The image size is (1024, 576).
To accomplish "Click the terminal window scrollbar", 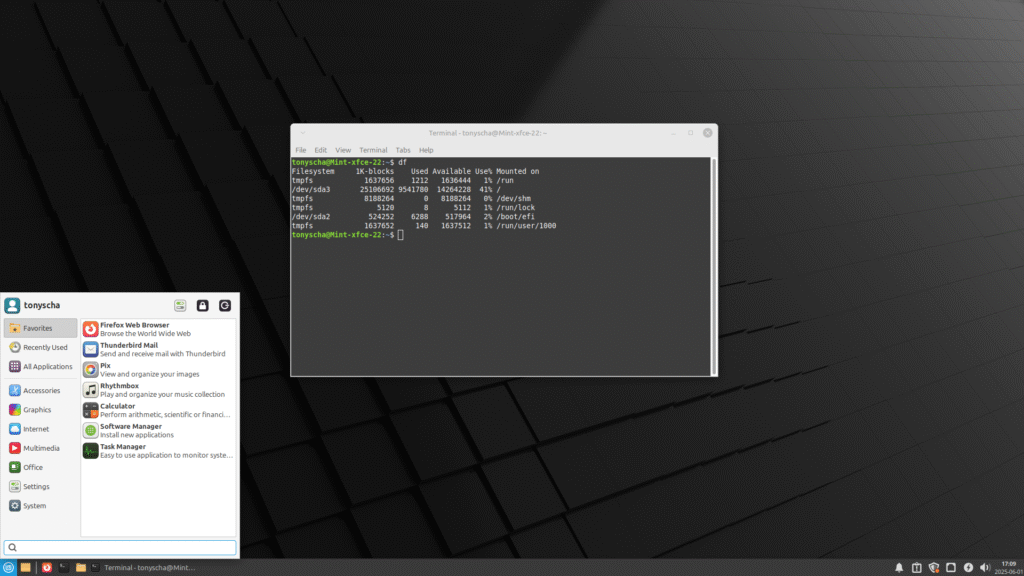I will click(714, 266).
